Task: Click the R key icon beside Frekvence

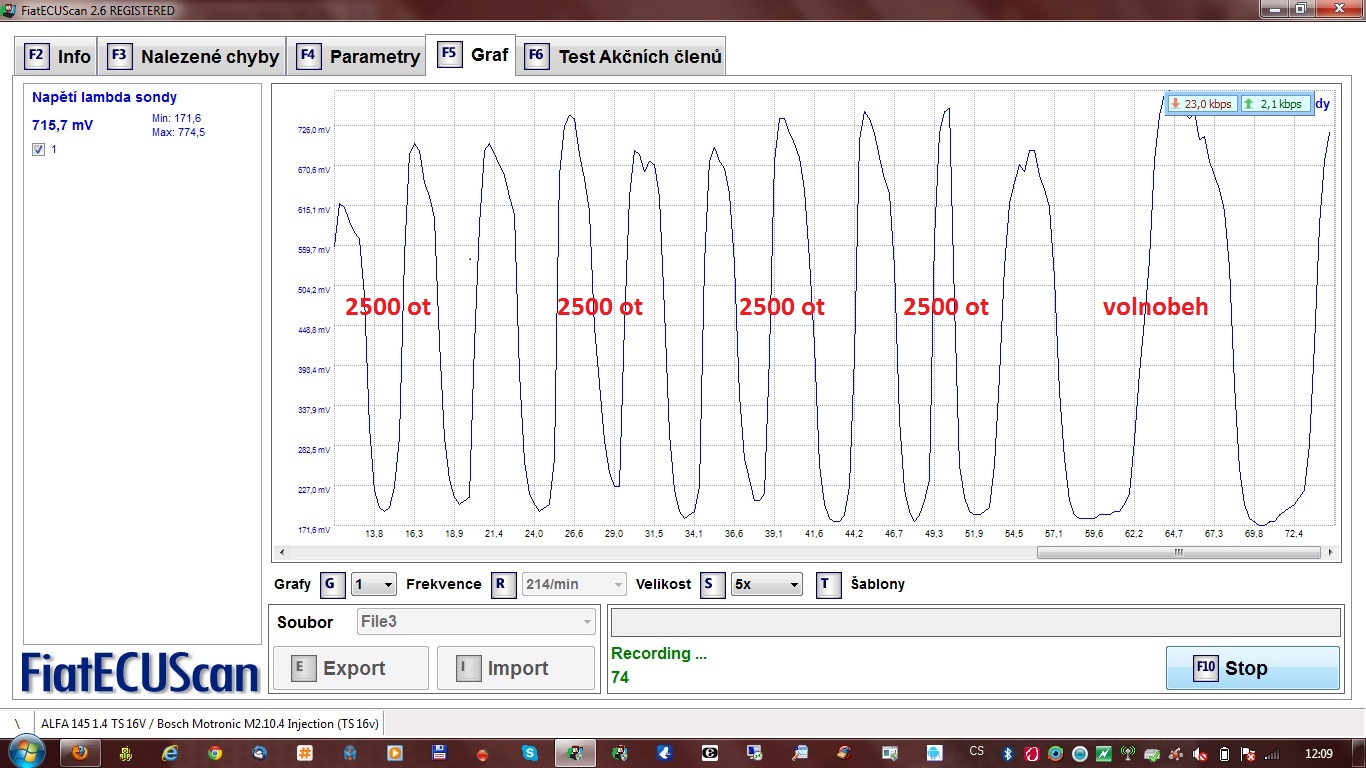Action: 504,585
